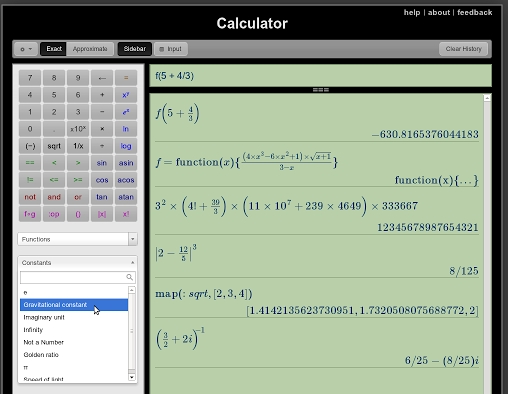Click the factorial x! key
The height and width of the screenshot is (394, 508).
(x=126, y=214)
